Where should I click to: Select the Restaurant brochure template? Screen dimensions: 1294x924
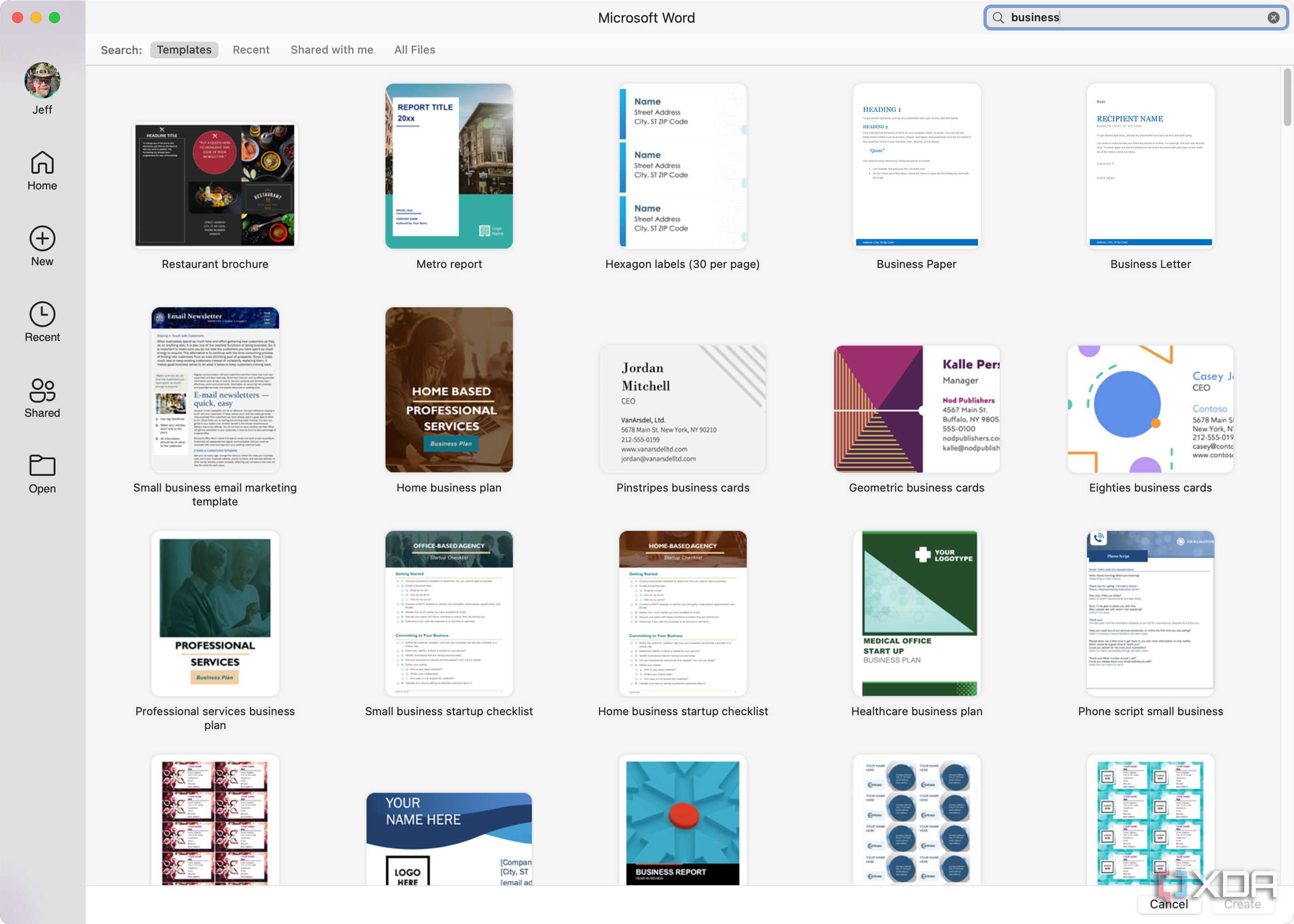coord(215,185)
